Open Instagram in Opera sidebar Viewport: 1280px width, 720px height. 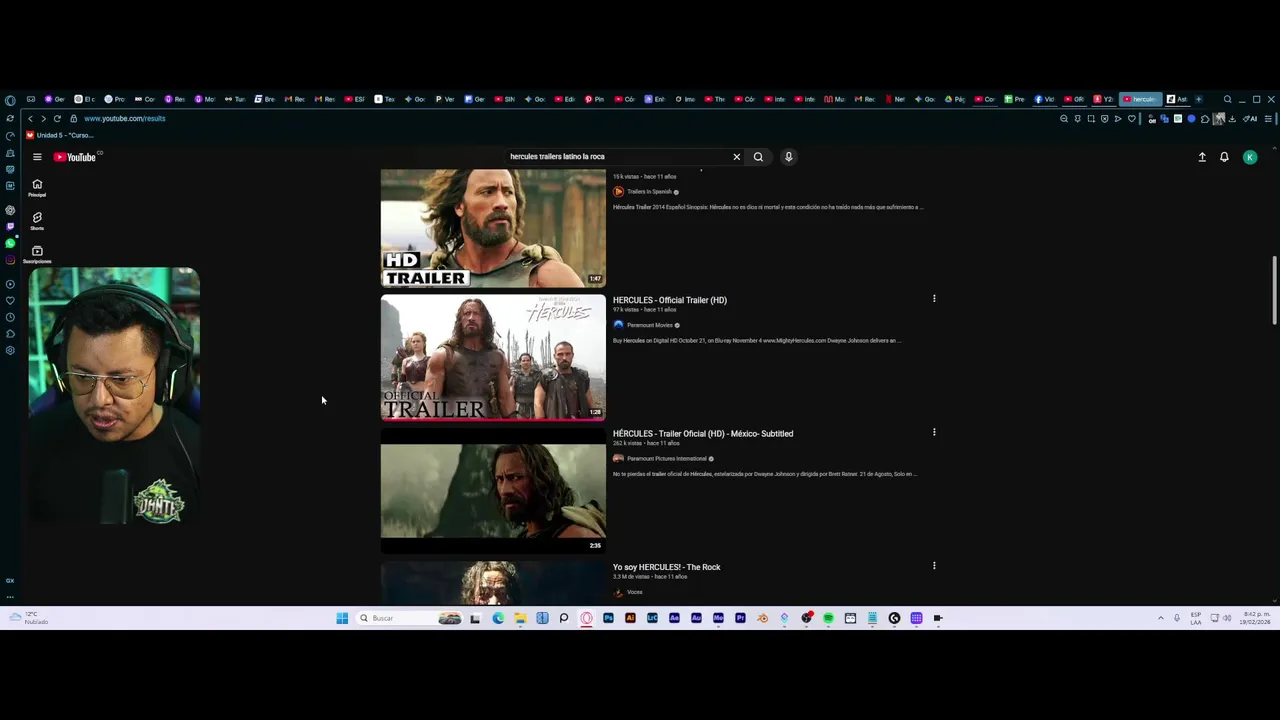(10, 260)
